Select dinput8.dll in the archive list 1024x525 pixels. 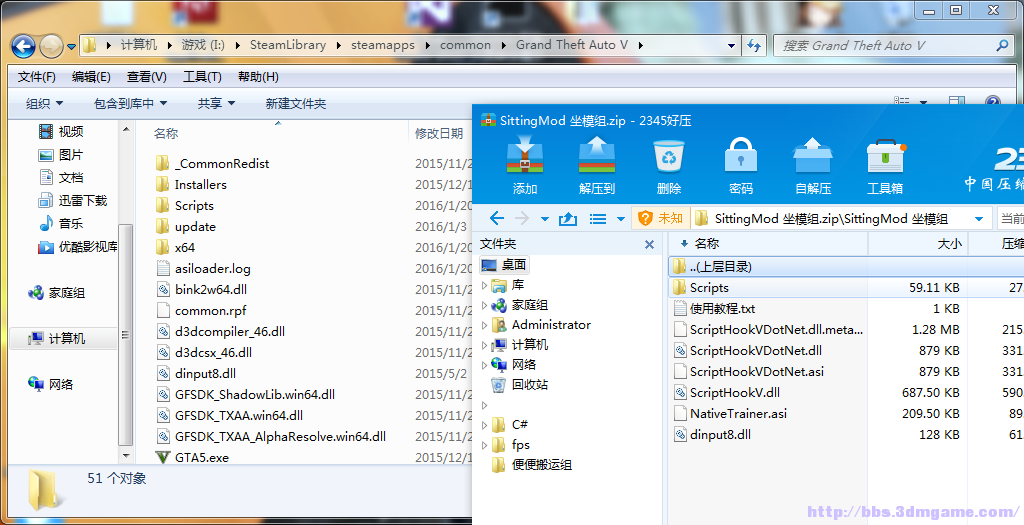[x=712, y=434]
